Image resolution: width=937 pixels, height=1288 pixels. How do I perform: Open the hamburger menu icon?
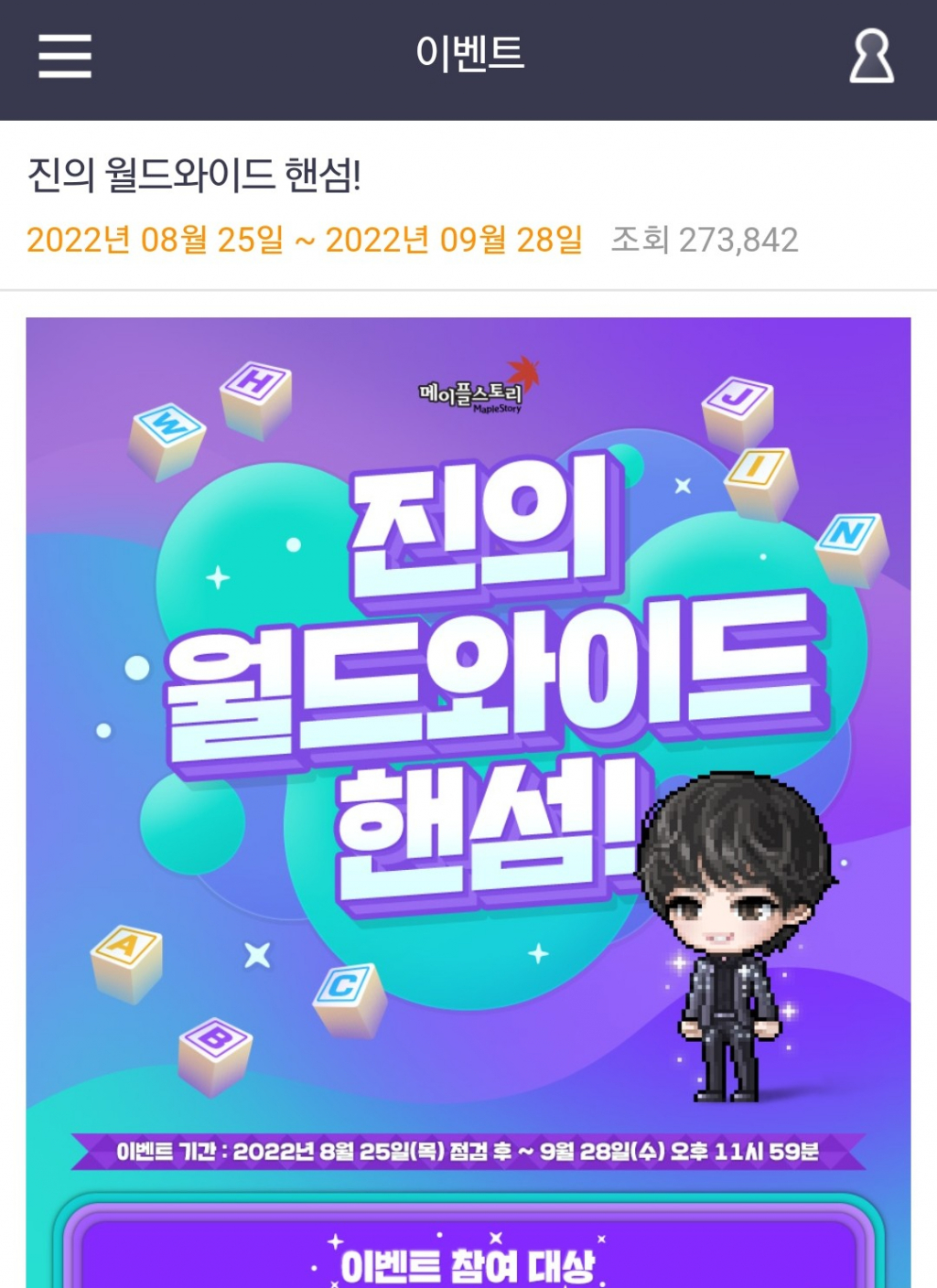point(65,56)
